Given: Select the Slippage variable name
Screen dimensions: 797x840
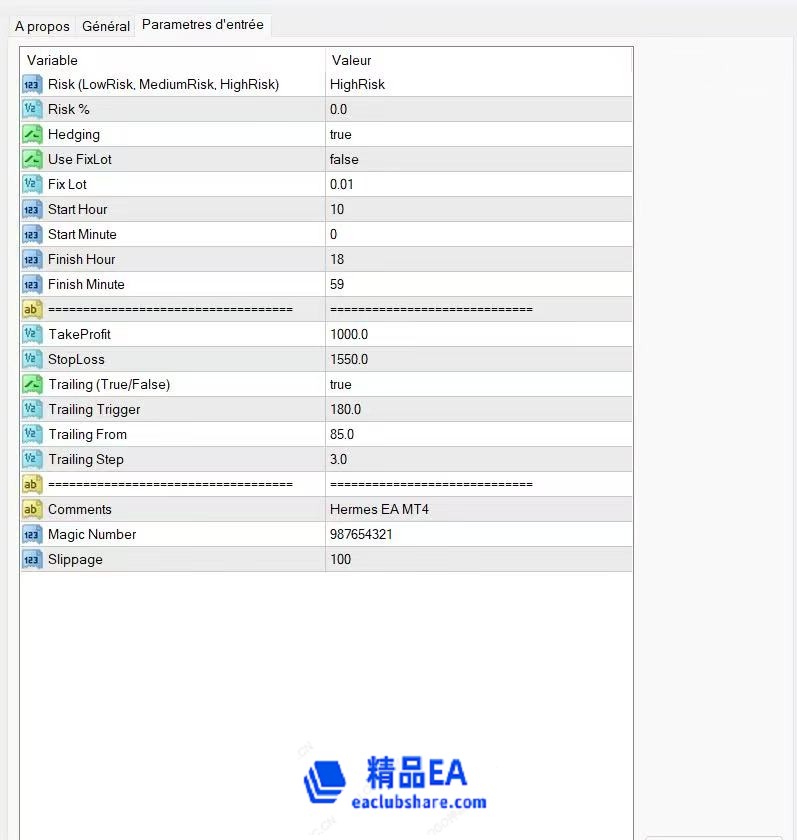Looking at the screenshot, I should pos(75,559).
